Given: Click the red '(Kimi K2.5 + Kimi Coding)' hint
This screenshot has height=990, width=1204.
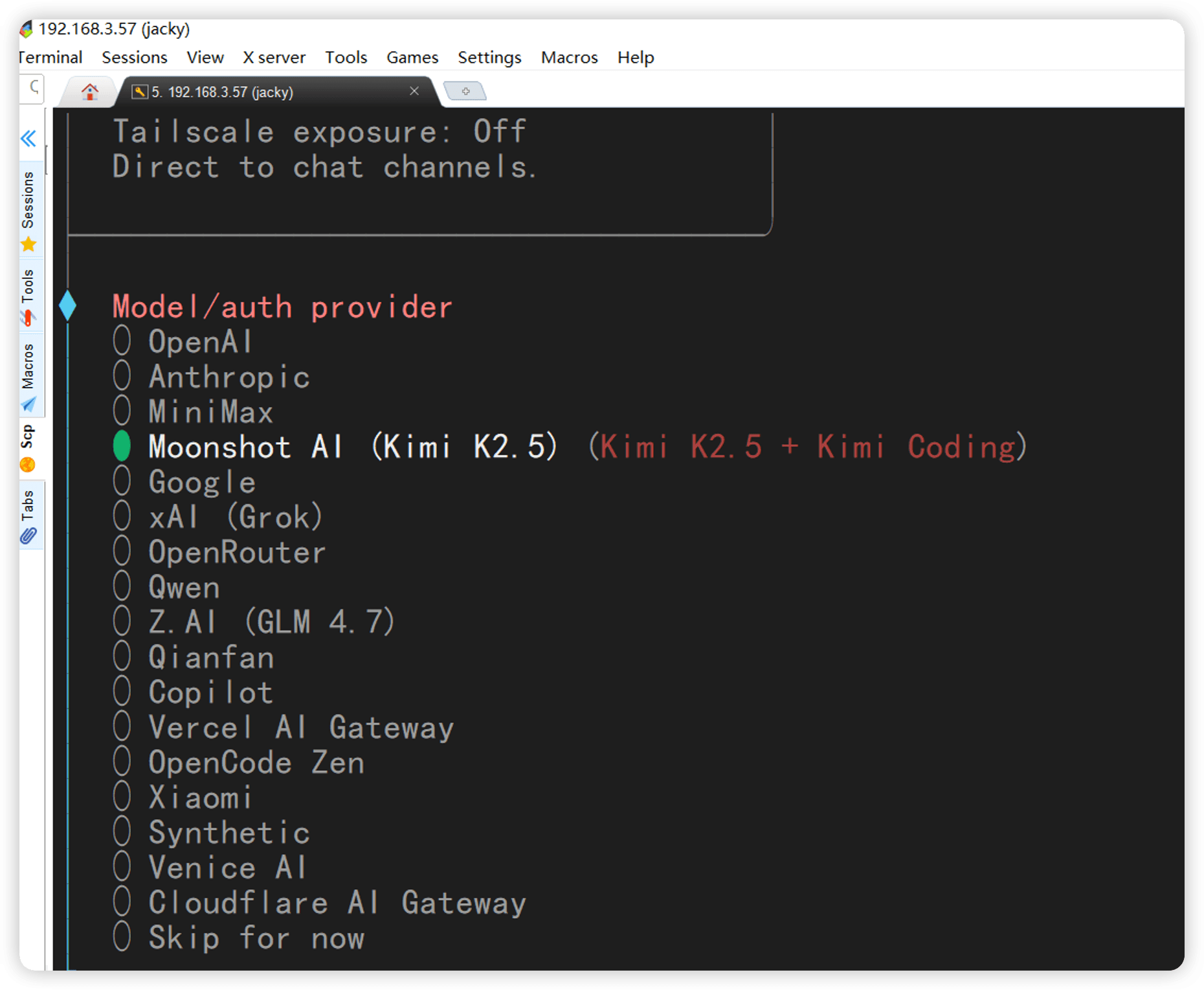Looking at the screenshot, I should 807,446.
